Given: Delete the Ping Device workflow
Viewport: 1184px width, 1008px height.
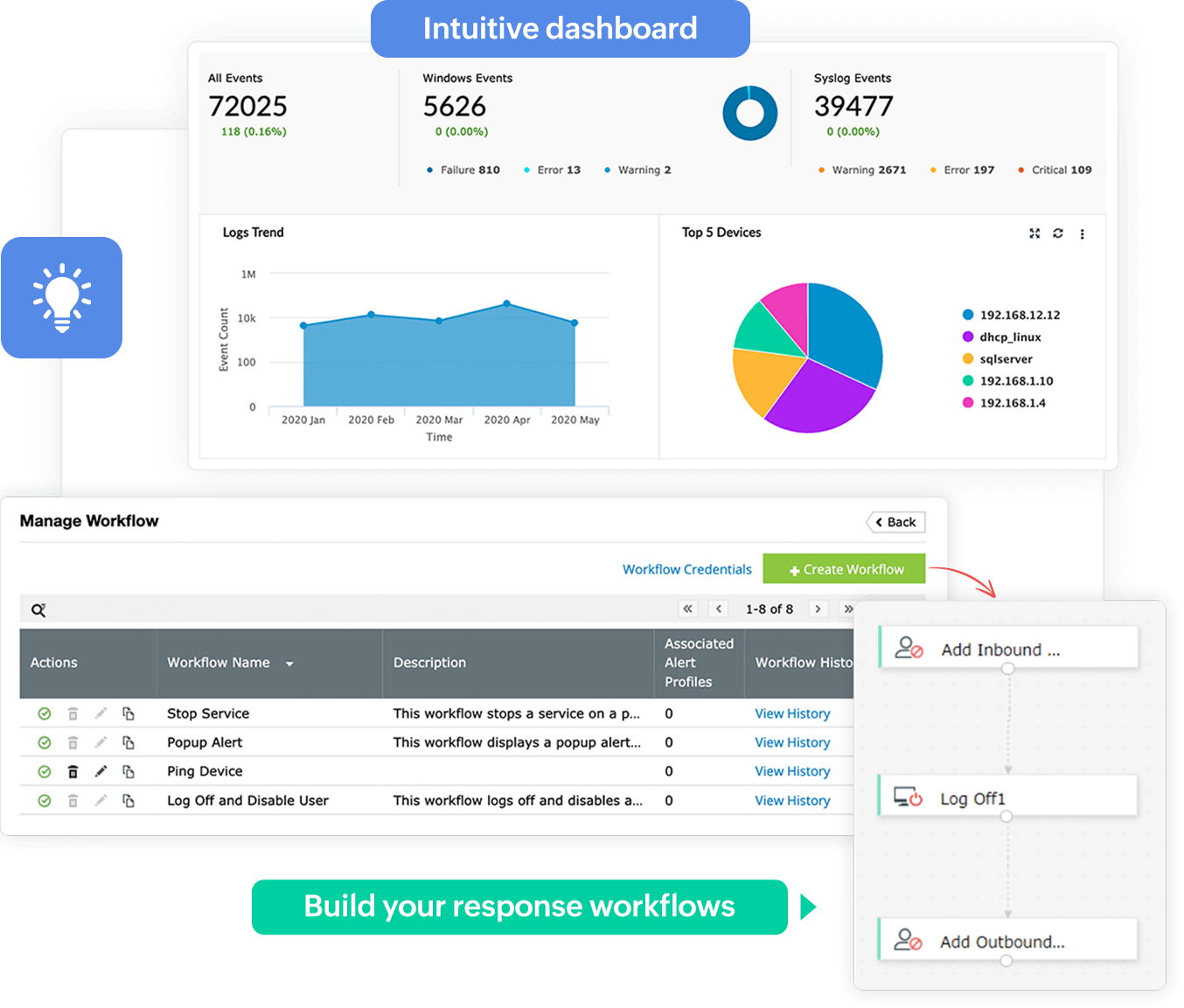Looking at the screenshot, I should tap(73, 771).
